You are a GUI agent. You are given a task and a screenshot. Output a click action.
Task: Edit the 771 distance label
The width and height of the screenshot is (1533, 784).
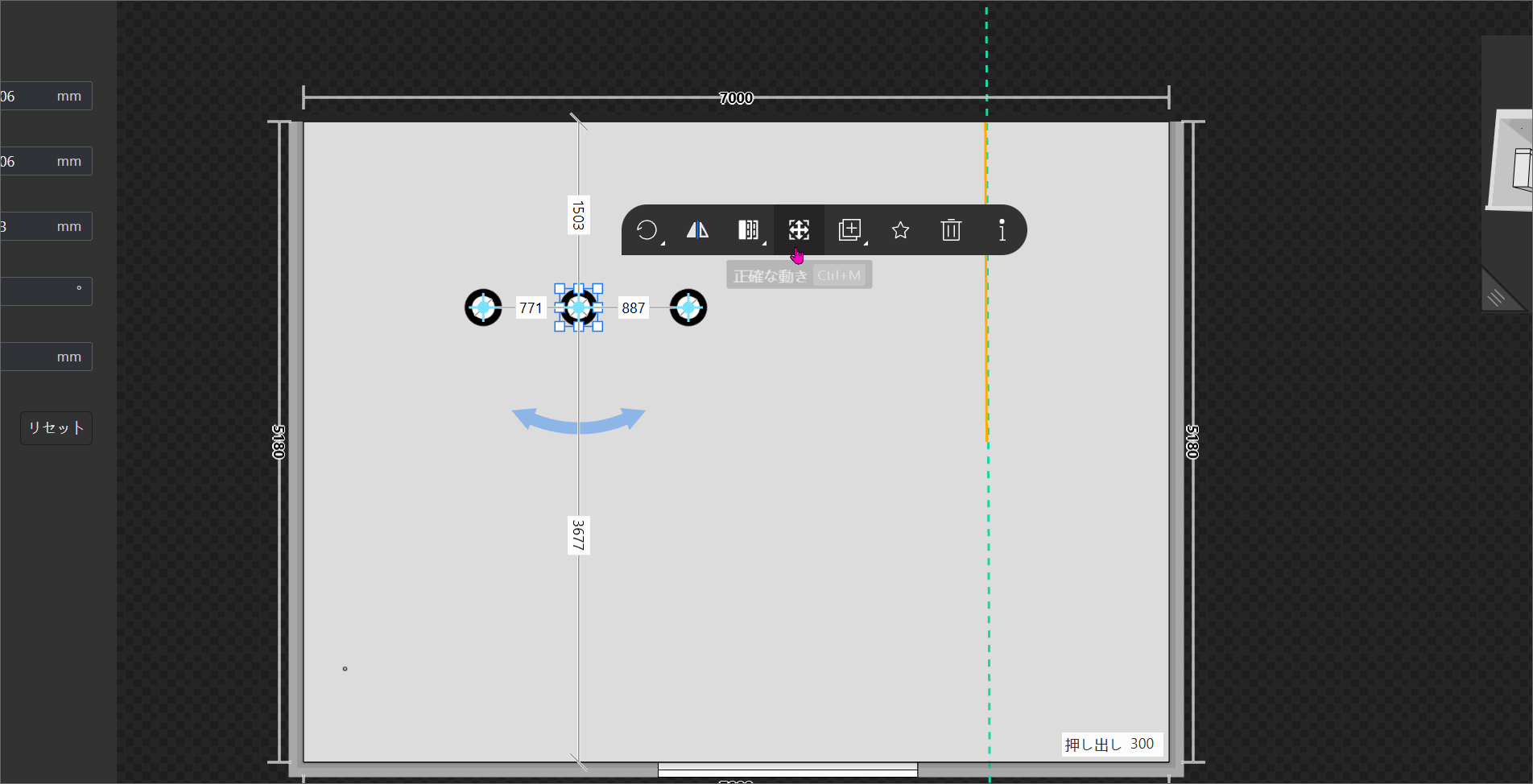[531, 307]
